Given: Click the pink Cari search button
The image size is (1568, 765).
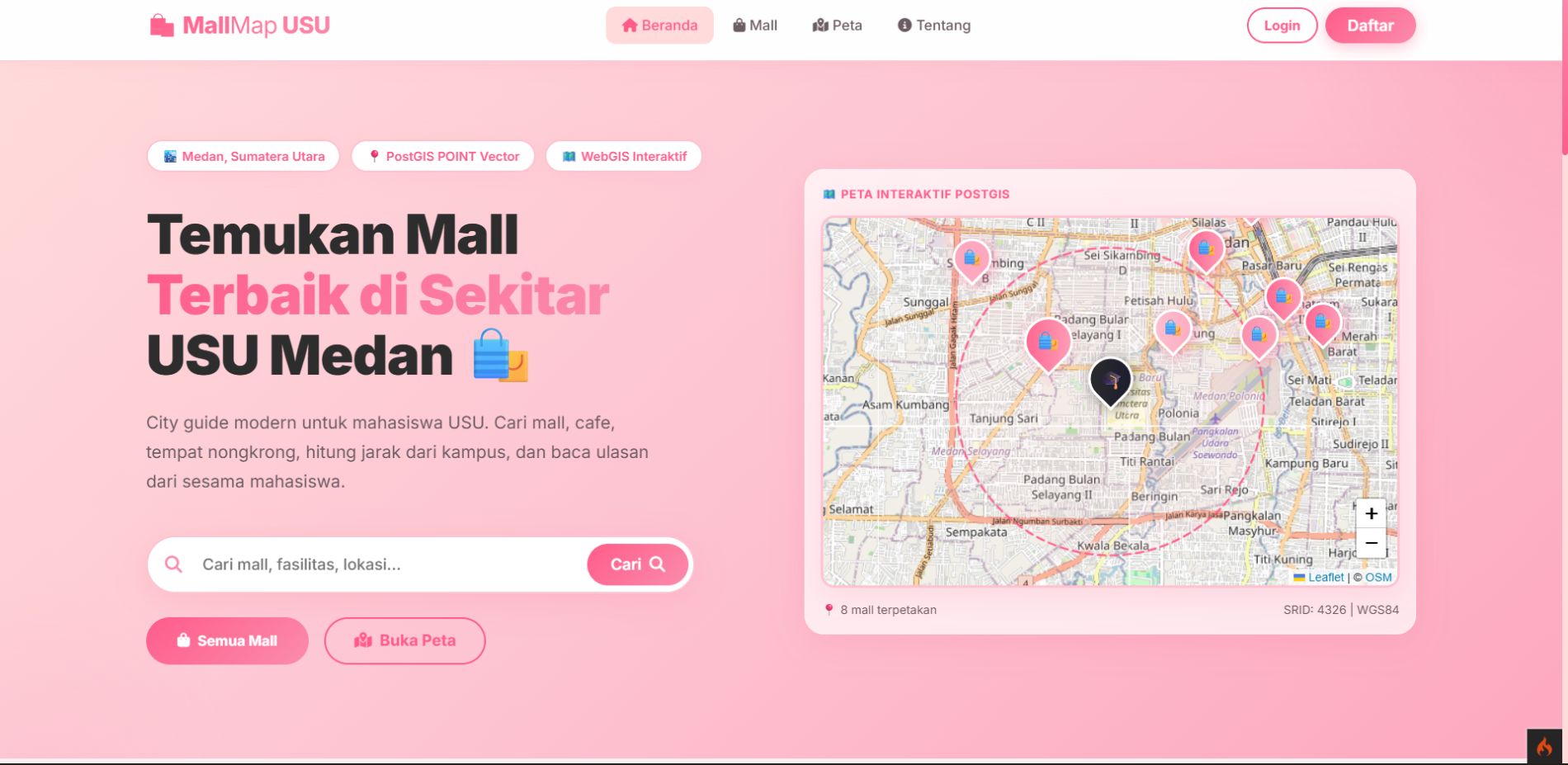Looking at the screenshot, I should click(637, 564).
